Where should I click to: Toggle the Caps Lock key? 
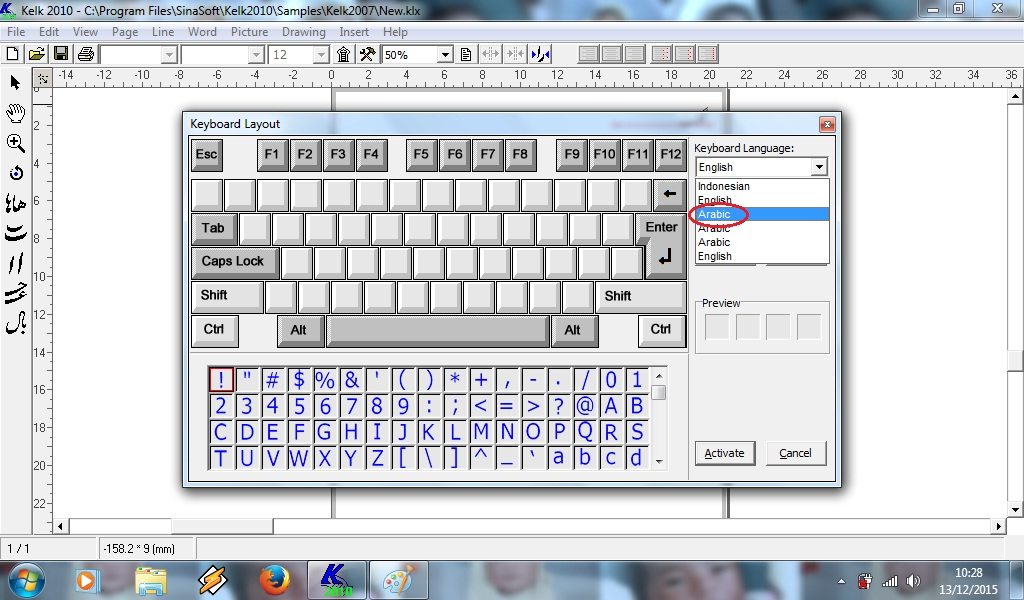coord(235,262)
